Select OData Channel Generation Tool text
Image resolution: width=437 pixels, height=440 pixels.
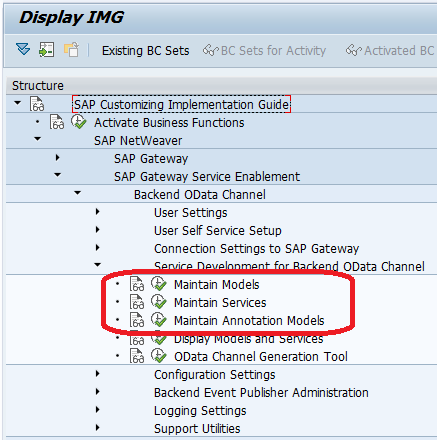tap(261, 357)
